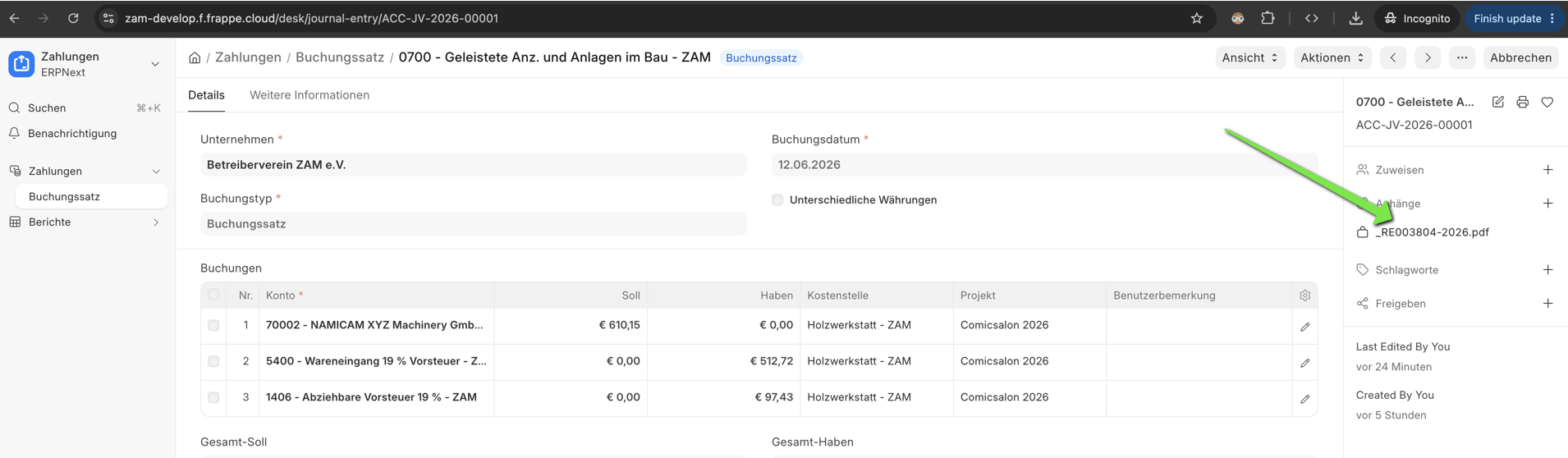Check row 2 Wareneingang checkbox
The width and height of the screenshot is (1568, 458).
click(x=213, y=361)
